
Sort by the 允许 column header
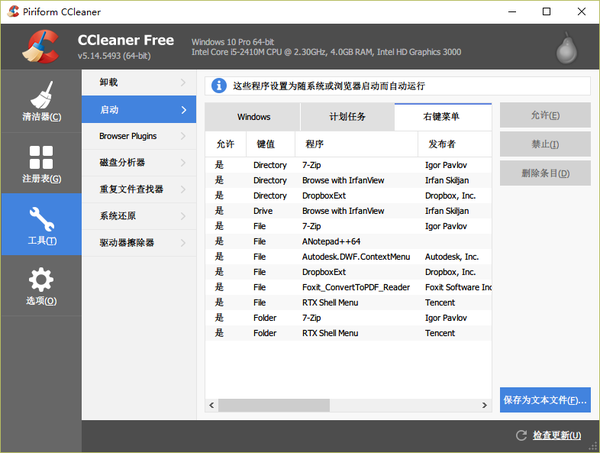(x=225, y=144)
